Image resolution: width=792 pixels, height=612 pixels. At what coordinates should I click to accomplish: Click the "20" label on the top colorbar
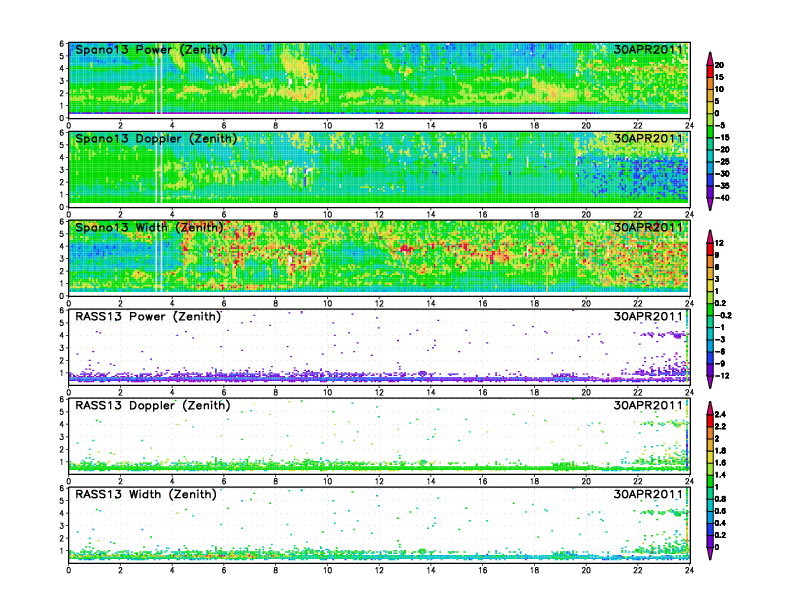click(x=719, y=65)
